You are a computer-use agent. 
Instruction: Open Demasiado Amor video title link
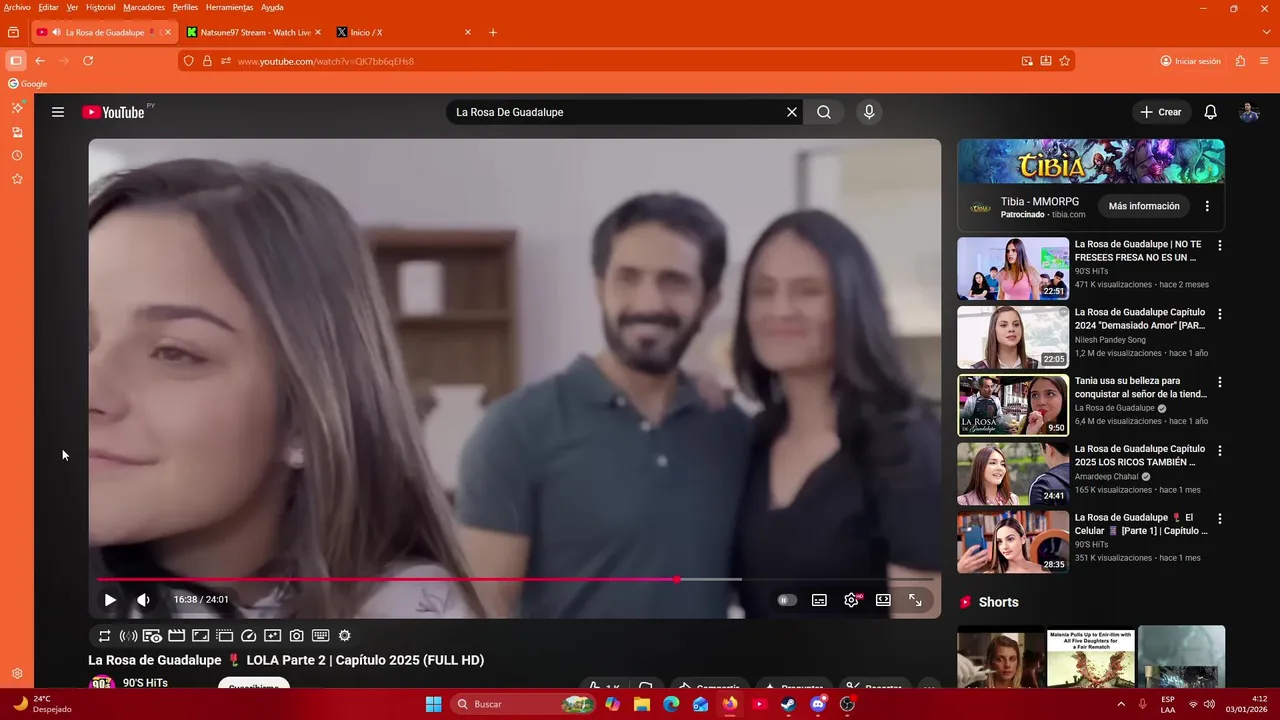(1140, 319)
